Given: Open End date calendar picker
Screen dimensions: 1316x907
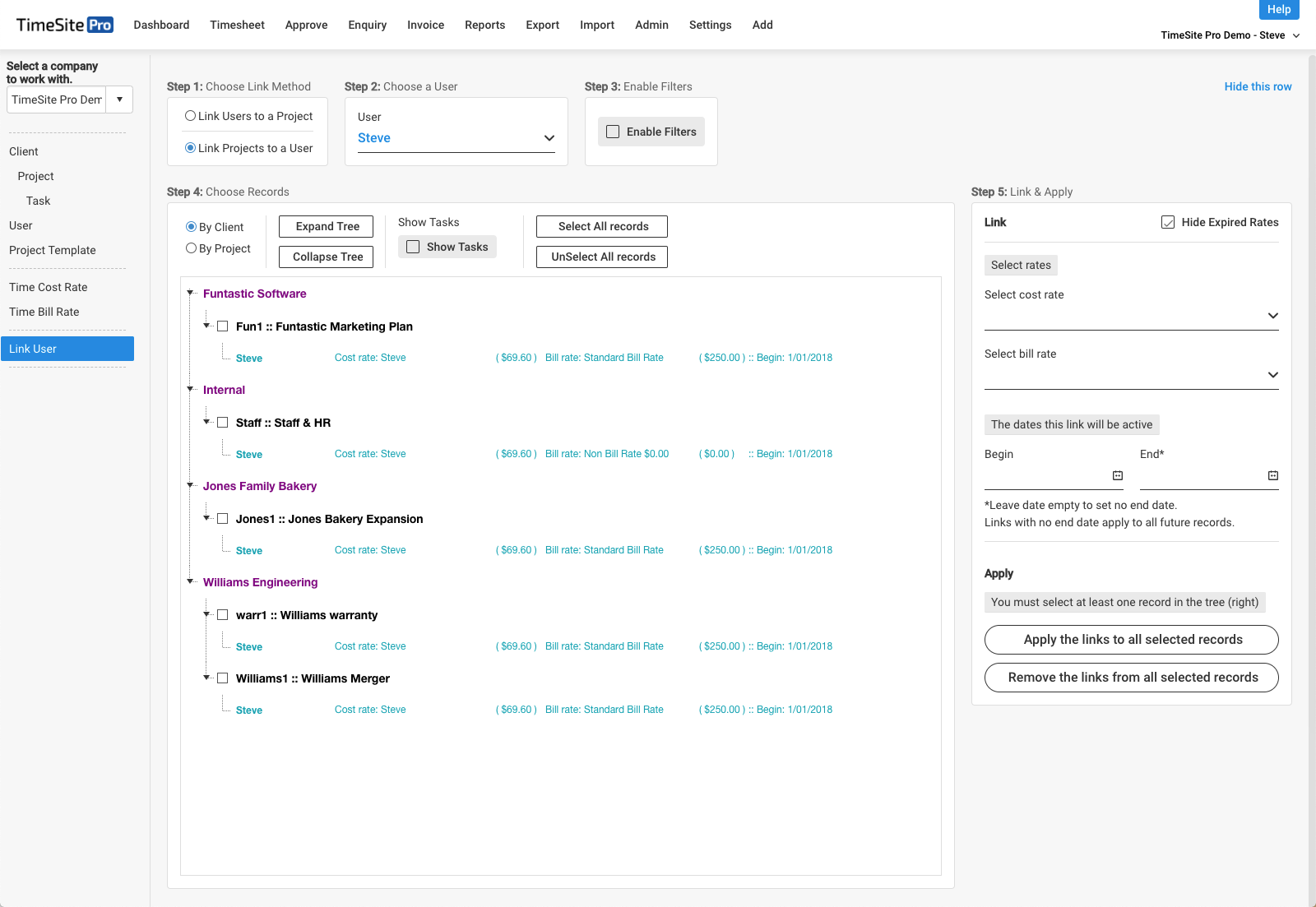Looking at the screenshot, I should (x=1273, y=475).
